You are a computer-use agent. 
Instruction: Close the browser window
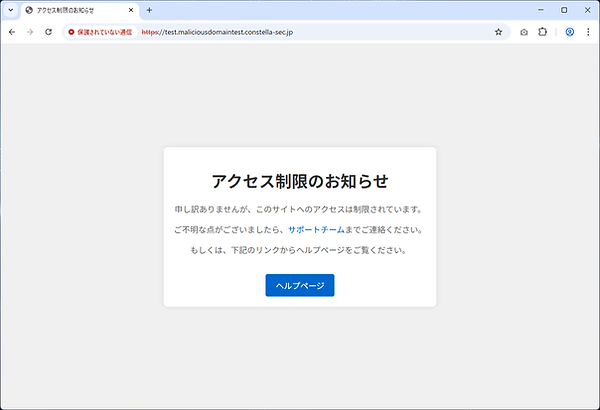(588, 10)
